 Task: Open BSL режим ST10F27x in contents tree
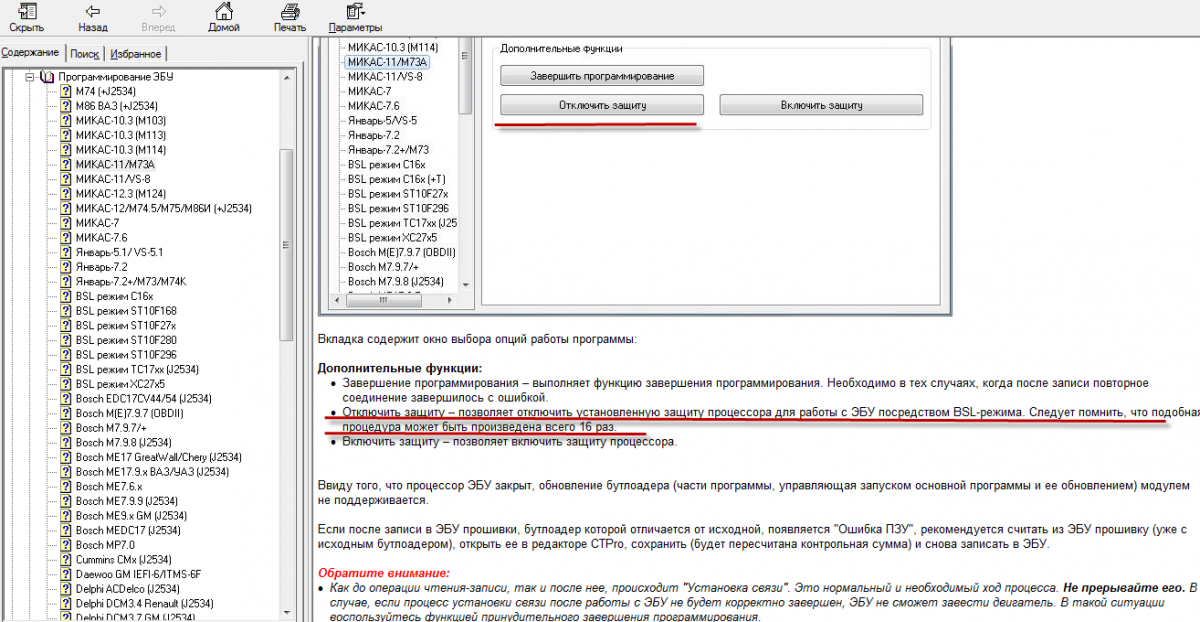pos(126,325)
